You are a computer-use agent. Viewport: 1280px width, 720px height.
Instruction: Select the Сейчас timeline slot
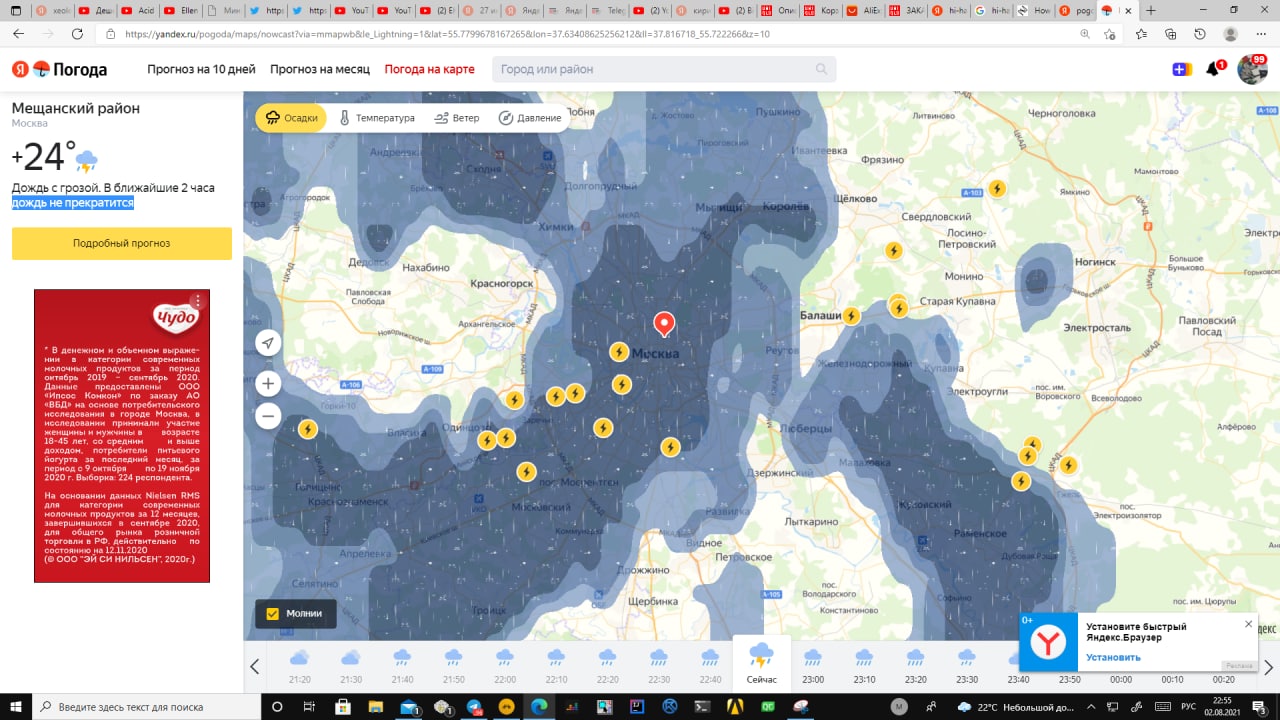761,664
